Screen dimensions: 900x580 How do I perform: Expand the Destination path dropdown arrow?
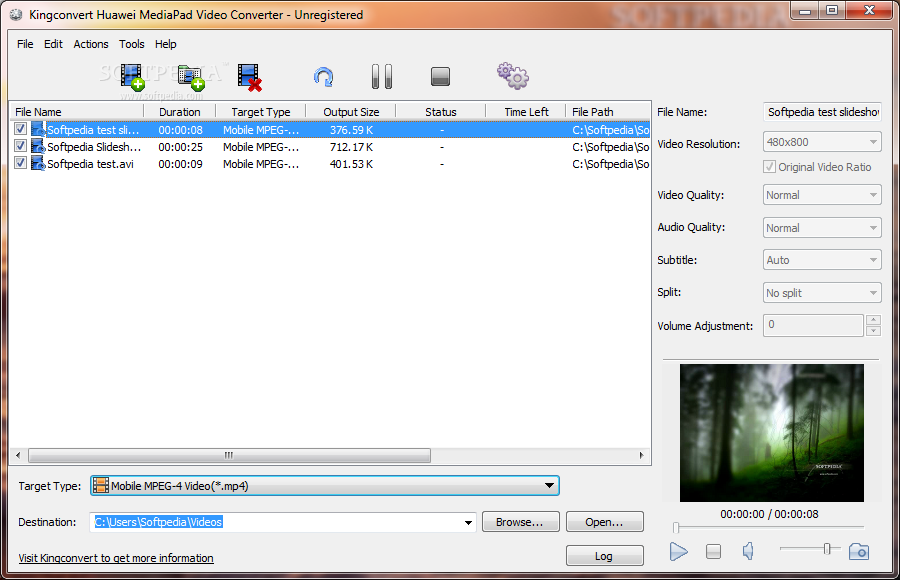tap(468, 523)
